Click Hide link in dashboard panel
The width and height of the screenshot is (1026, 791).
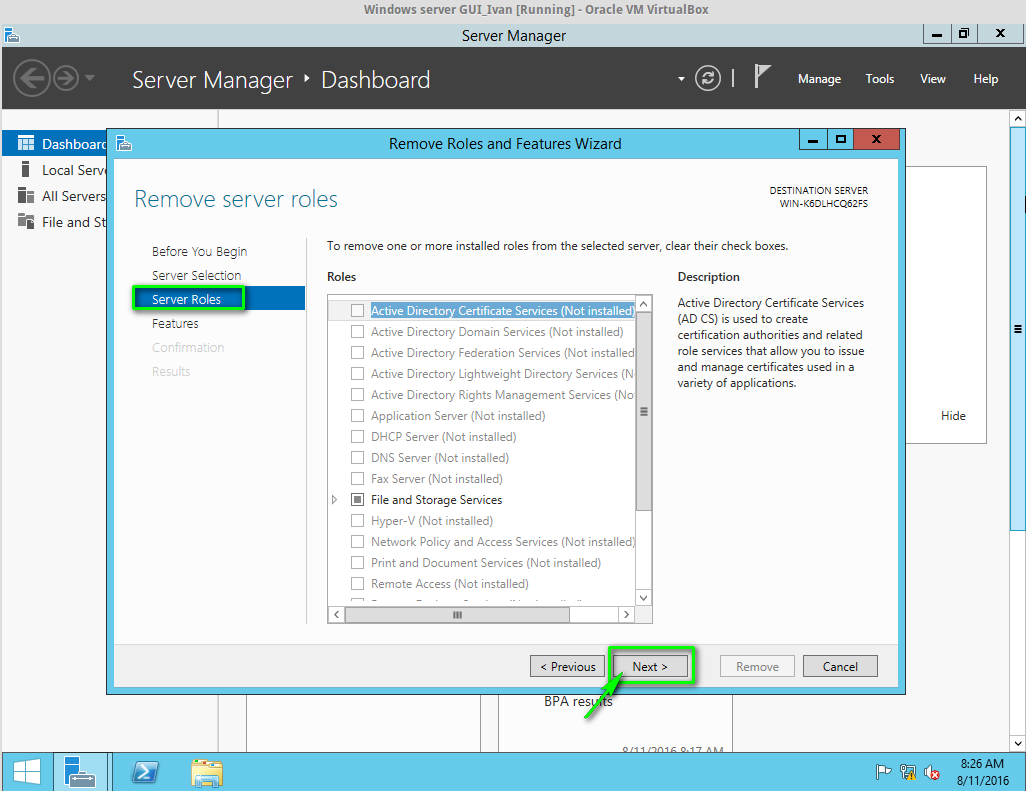tap(953, 415)
